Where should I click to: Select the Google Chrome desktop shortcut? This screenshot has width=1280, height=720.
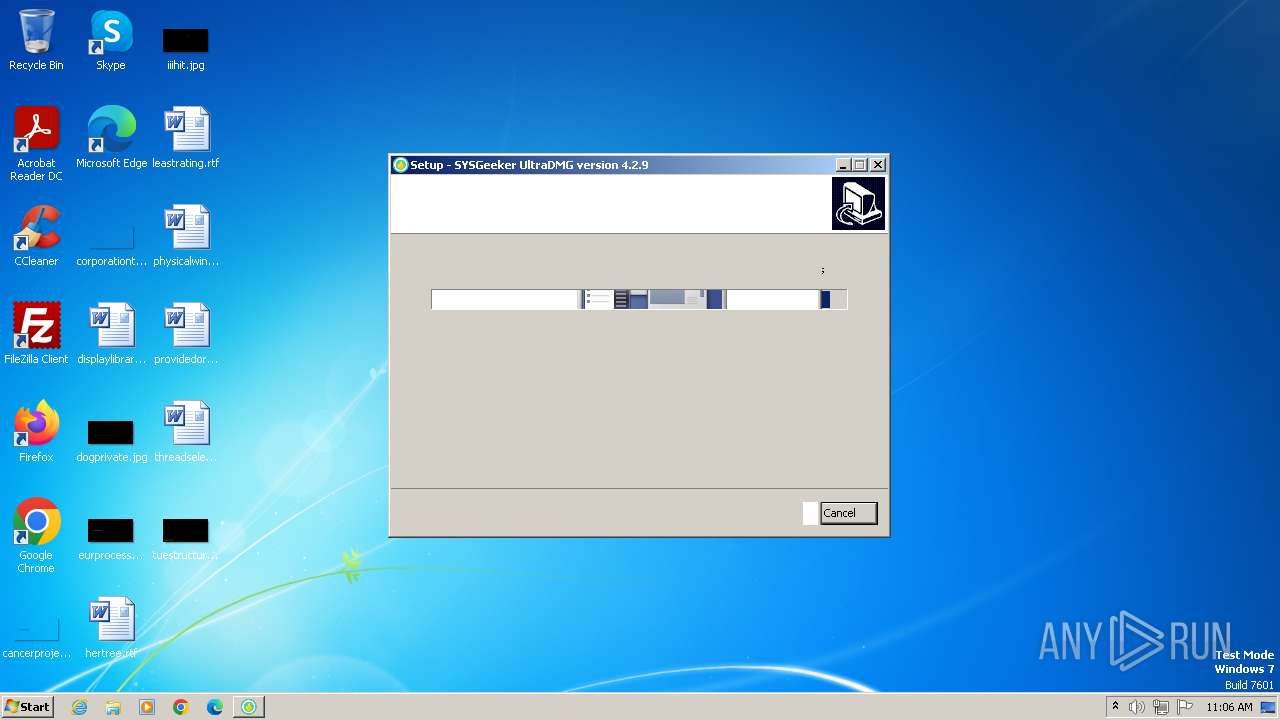pos(36,536)
